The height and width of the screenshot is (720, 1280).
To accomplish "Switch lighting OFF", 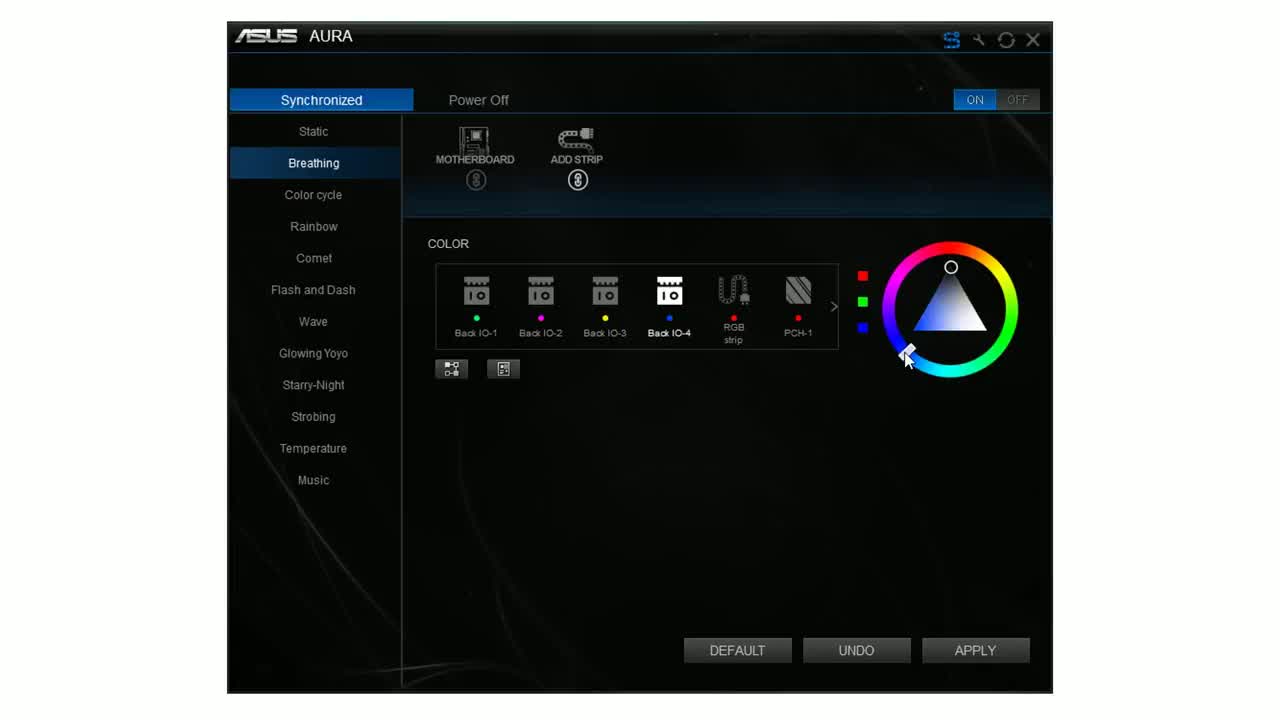I will pyautogui.click(x=1017, y=100).
